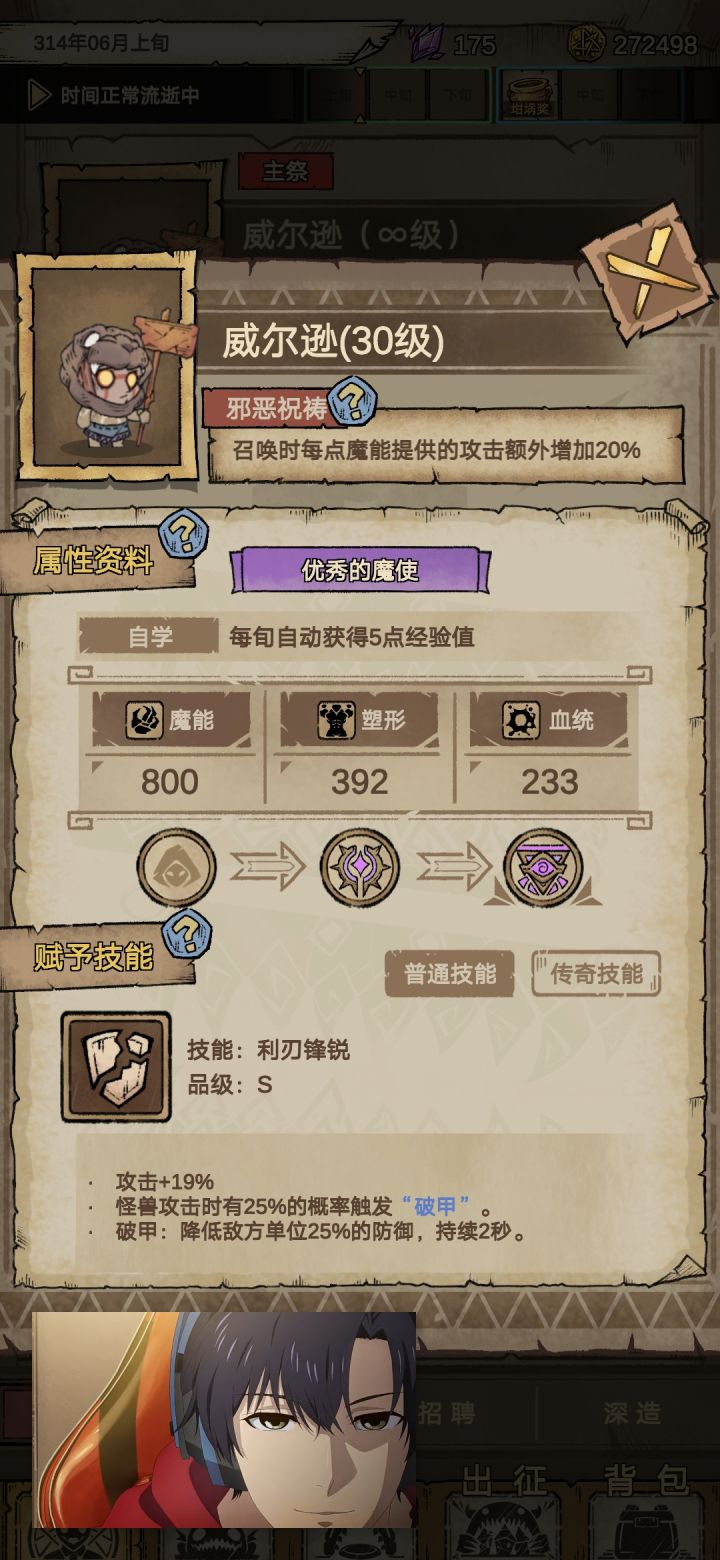Tap the 塑形 body stat icon
Image resolution: width=720 pixels, height=1560 pixels.
pos(336,720)
